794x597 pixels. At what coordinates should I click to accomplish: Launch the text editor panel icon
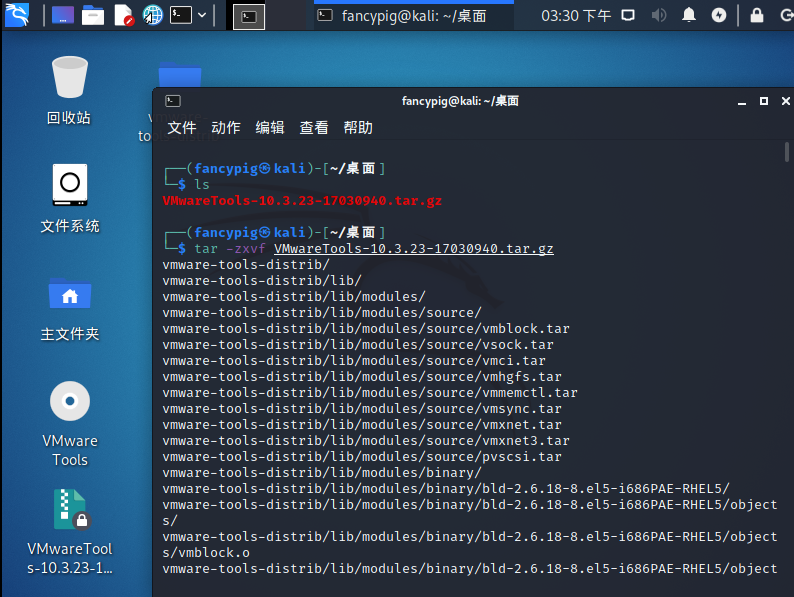pos(123,15)
